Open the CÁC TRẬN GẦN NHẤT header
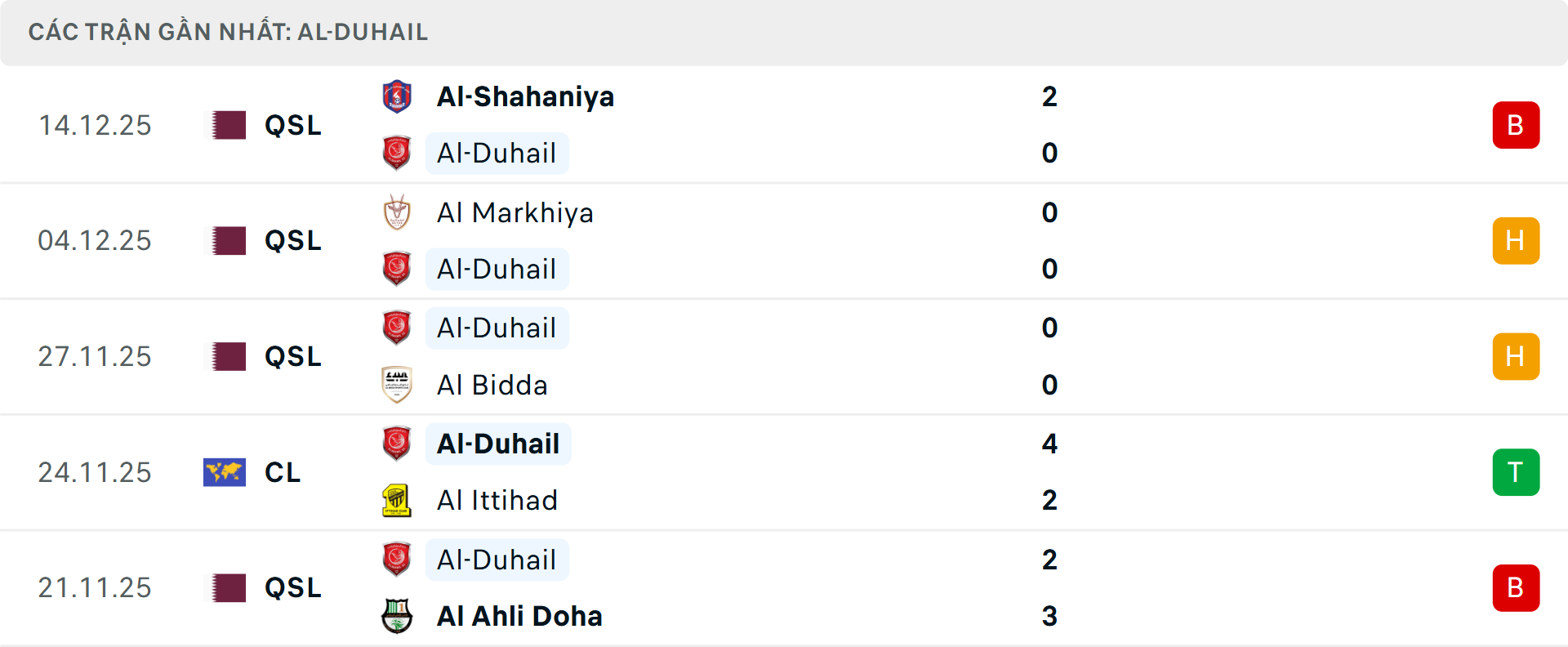 (227, 32)
